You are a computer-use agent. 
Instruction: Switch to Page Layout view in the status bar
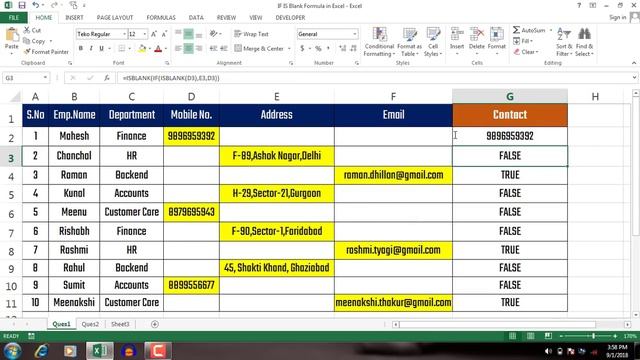tap(530, 336)
